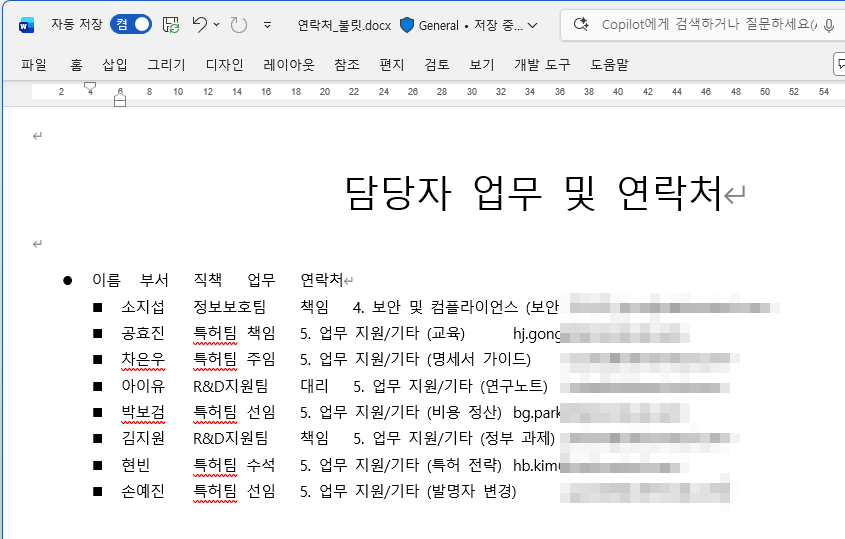This screenshot has width=845, height=539.
Task: Click the document file name 연락처_불릿.docx
Action: pos(344,25)
